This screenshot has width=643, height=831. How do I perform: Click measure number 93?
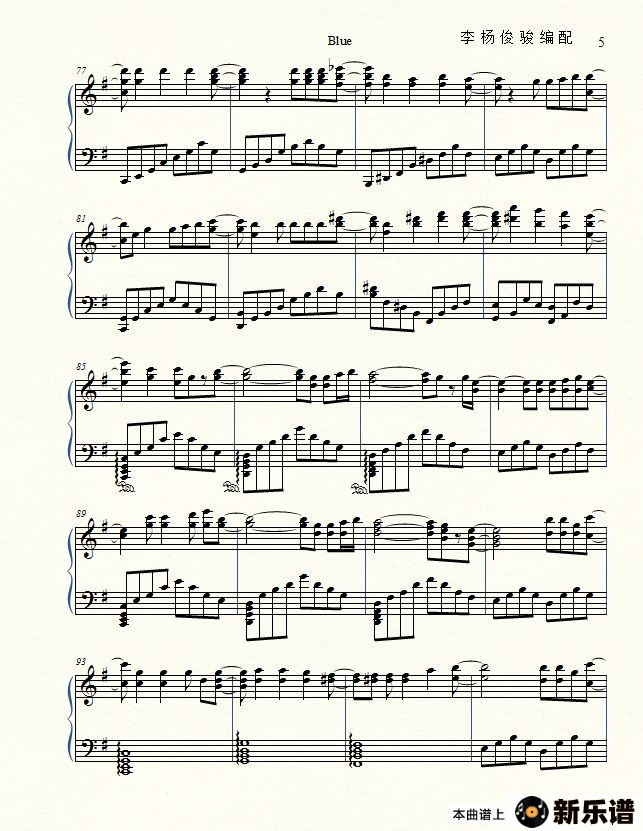[81, 661]
